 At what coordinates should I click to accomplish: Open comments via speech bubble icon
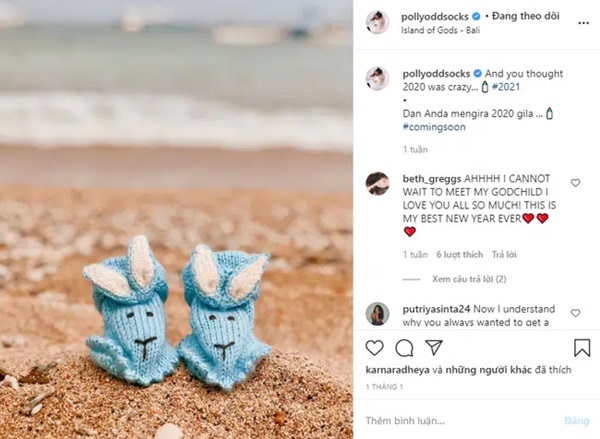click(x=404, y=348)
